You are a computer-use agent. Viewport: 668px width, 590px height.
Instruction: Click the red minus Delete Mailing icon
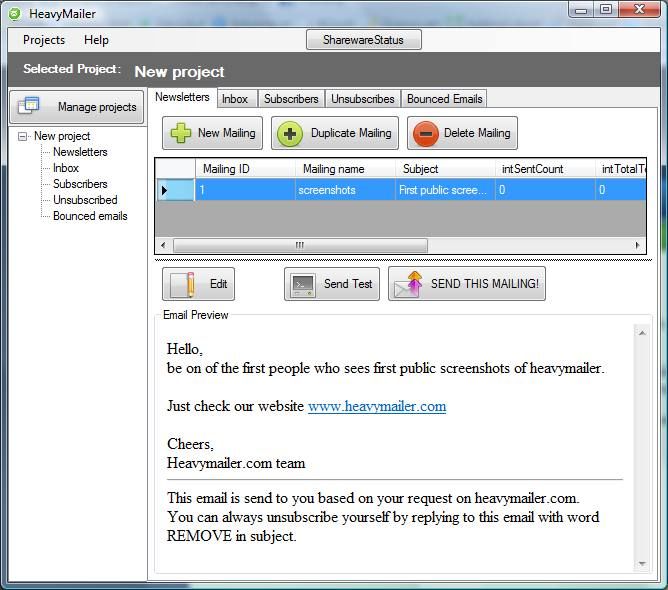click(x=426, y=134)
